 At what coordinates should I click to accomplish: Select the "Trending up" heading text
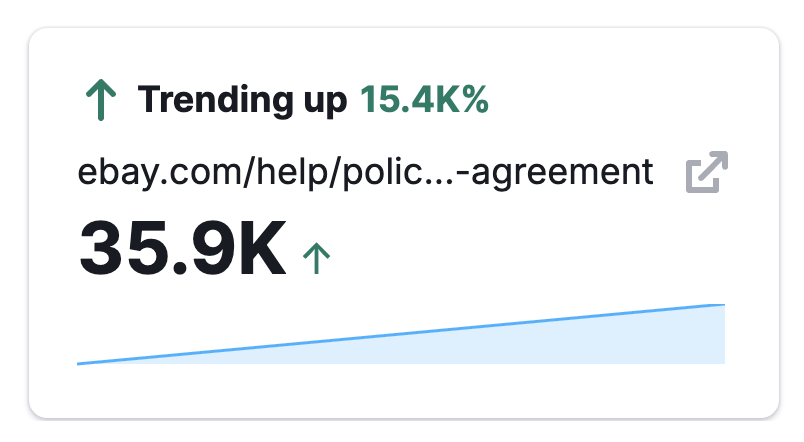coord(243,100)
